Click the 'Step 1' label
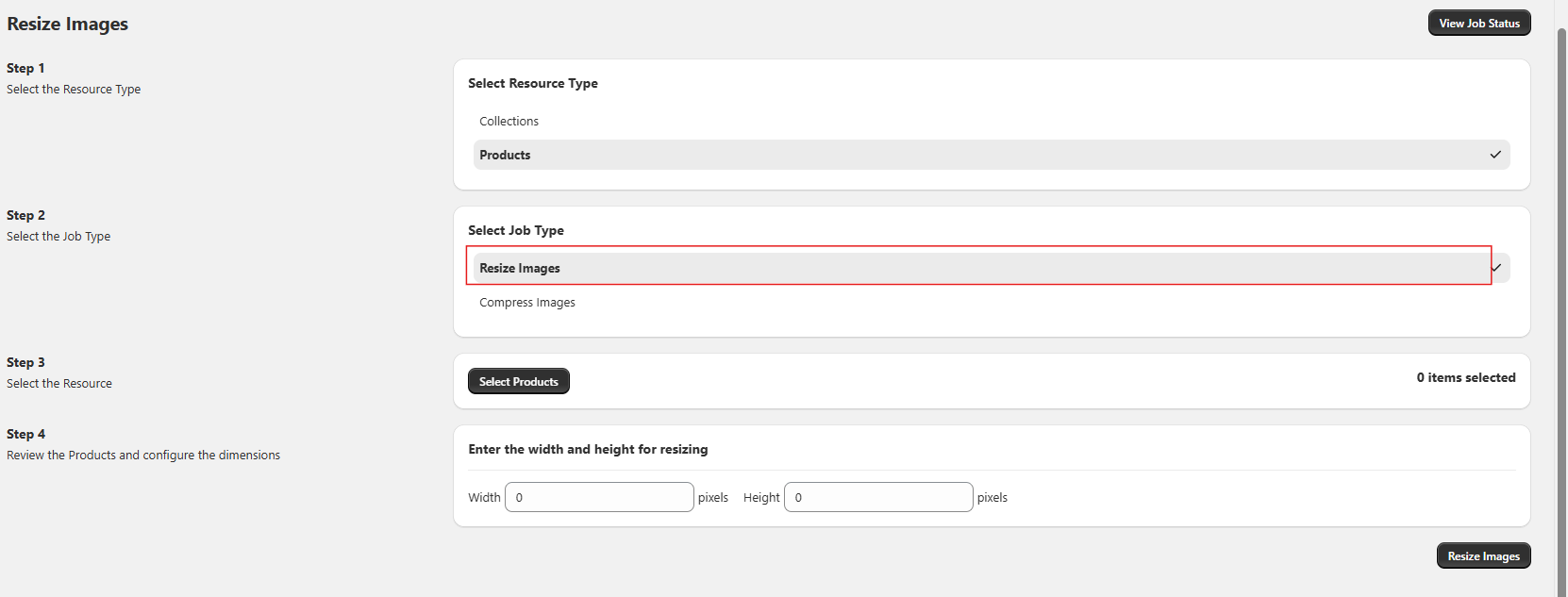1568x597 pixels. pos(25,68)
